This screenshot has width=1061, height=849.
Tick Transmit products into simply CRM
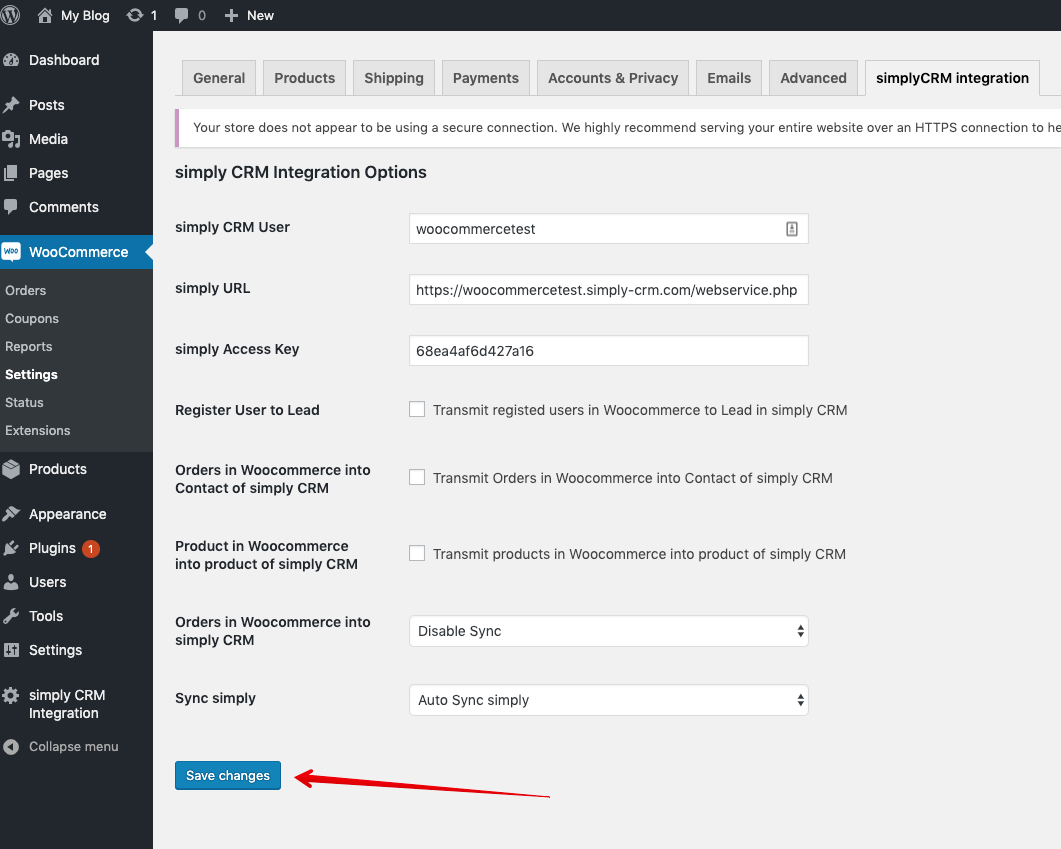417,553
